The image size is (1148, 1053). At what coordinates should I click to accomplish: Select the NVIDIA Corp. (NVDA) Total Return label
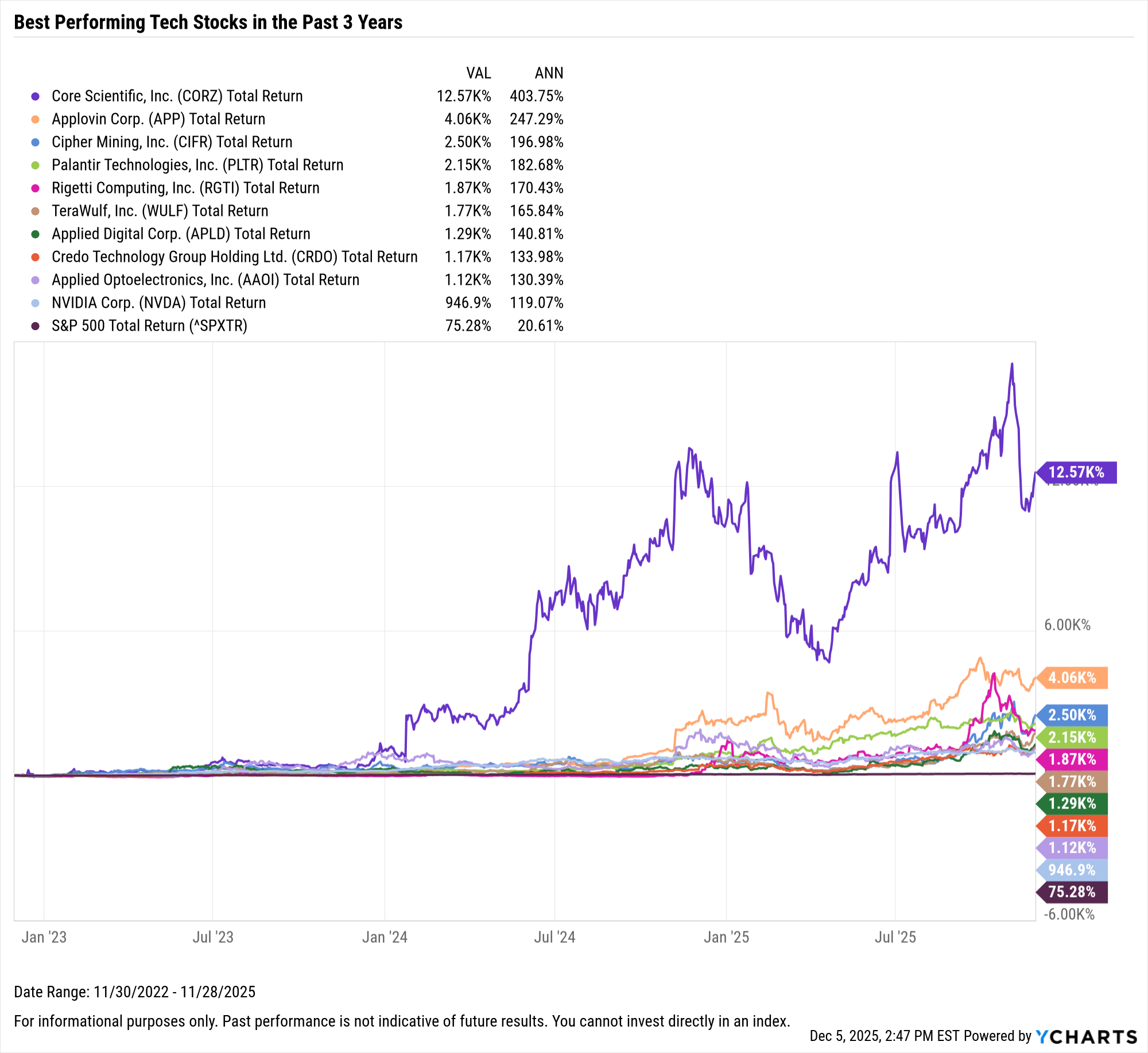coord(158,303)
